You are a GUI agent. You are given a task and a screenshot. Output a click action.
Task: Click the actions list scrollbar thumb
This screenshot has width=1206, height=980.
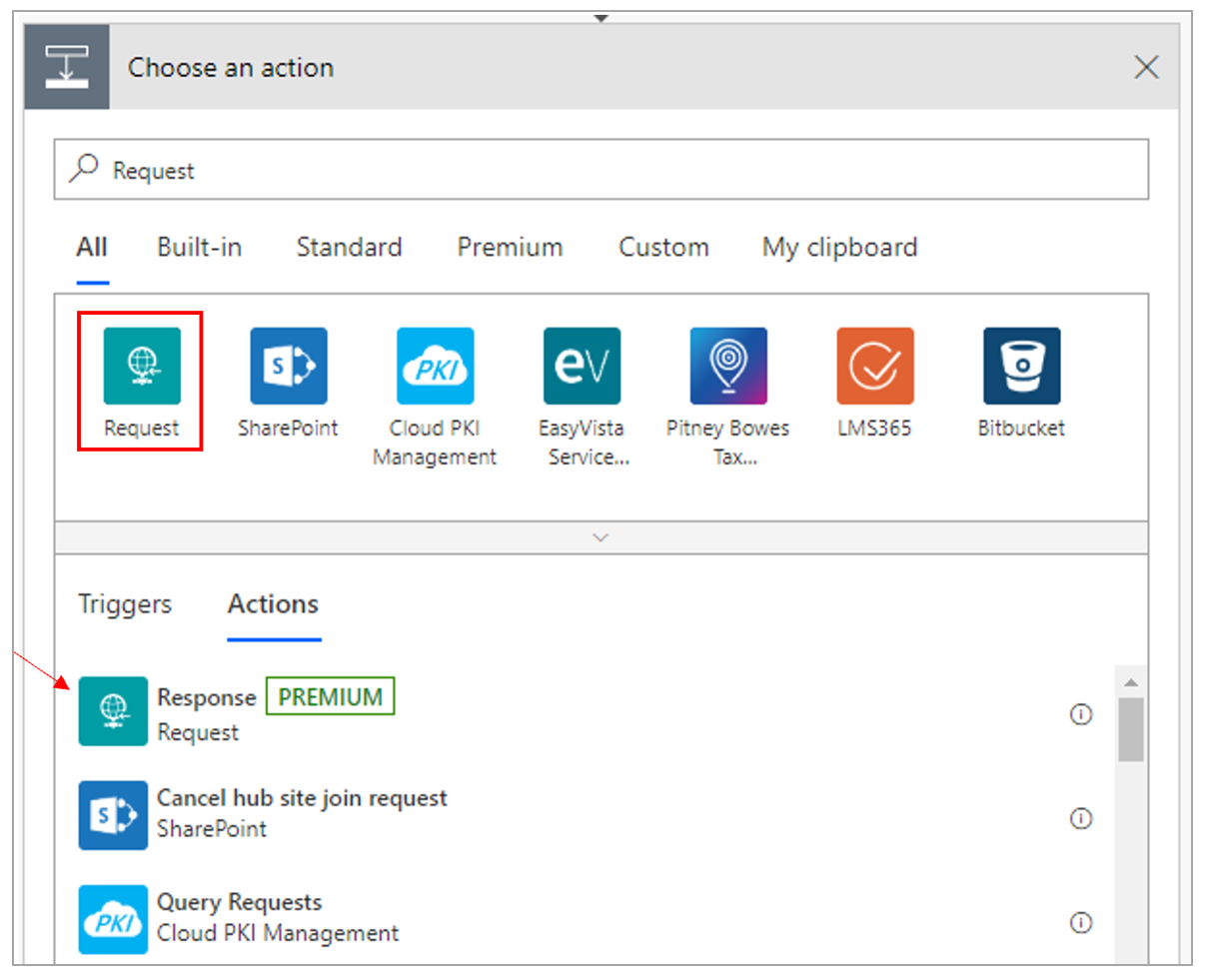[x=1131, y=729]
